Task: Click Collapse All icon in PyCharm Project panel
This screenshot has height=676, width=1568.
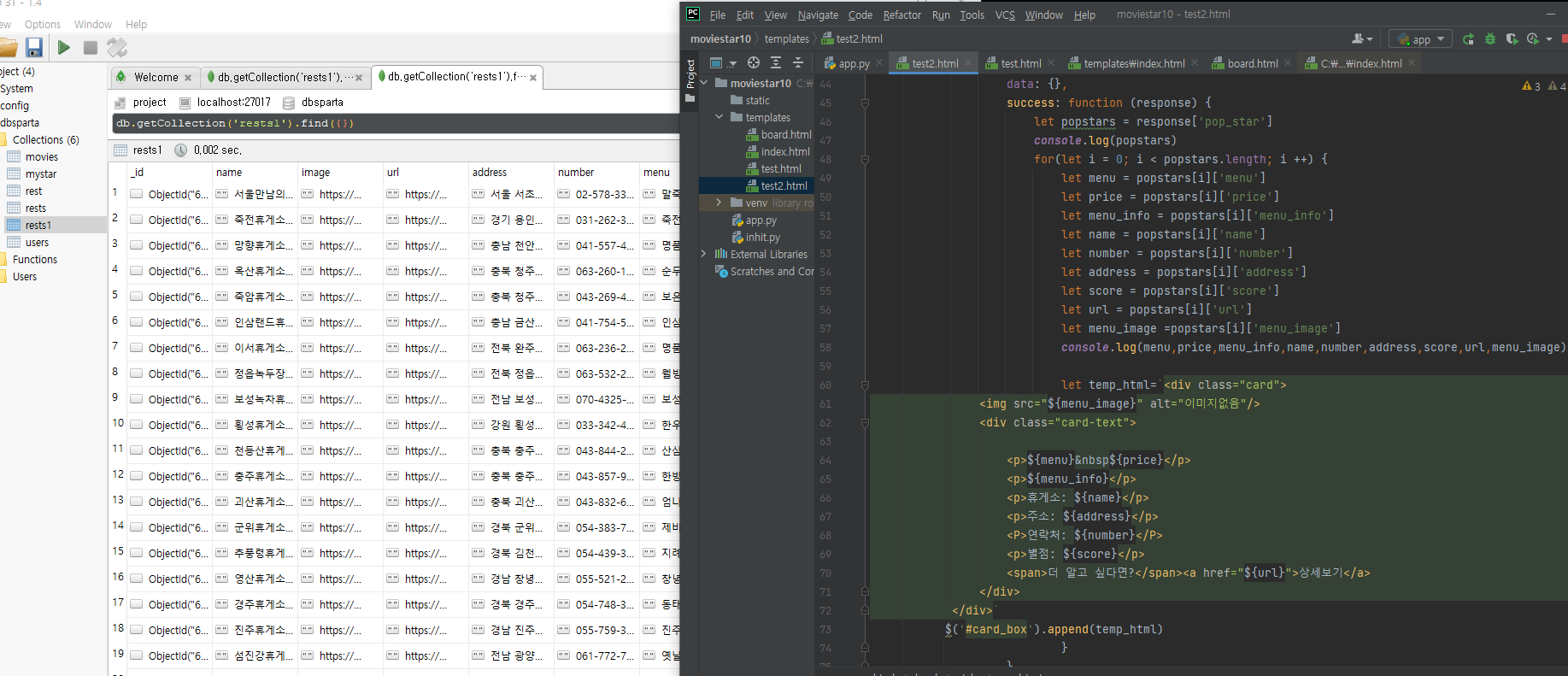Action: (798, 62)
